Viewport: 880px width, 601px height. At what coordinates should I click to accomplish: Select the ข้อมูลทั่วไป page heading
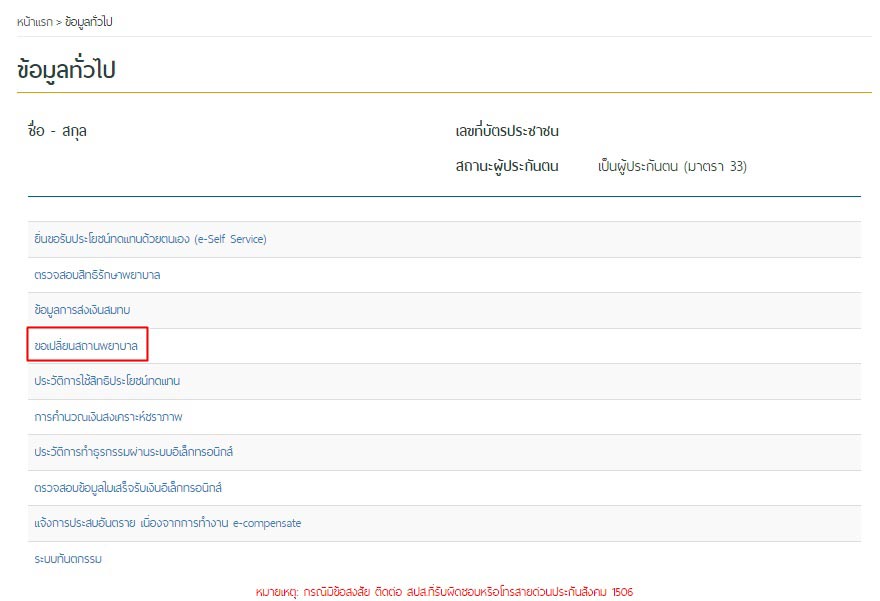[x=66, y=70]
